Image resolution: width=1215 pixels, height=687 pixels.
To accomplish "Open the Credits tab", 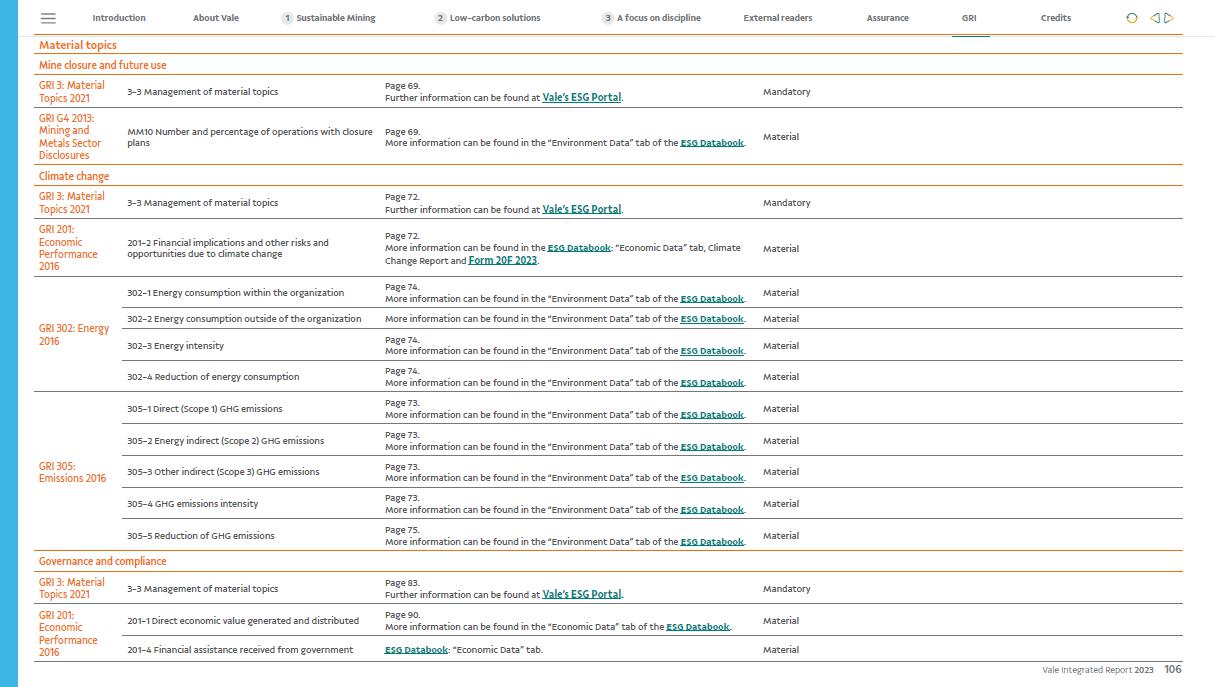I will [1055, 18].
